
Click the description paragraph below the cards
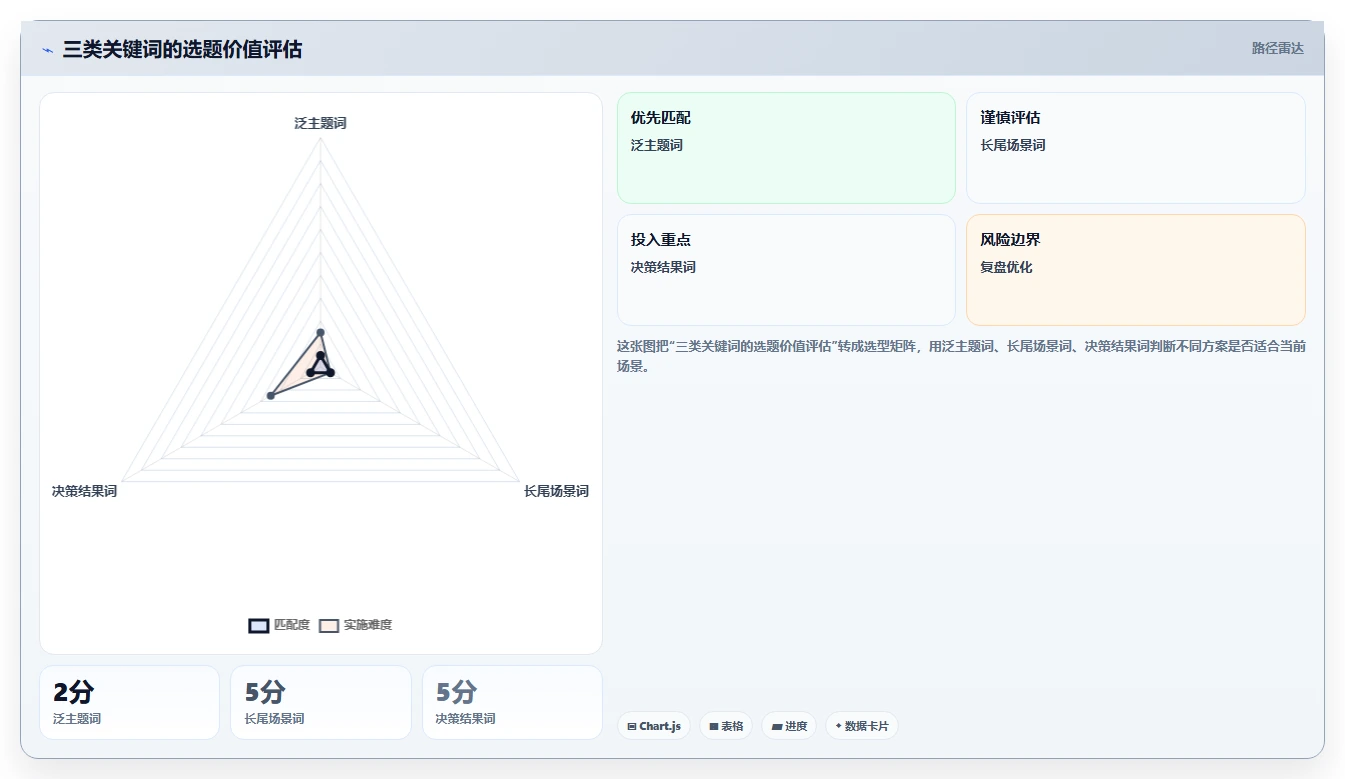coord(961,356)
